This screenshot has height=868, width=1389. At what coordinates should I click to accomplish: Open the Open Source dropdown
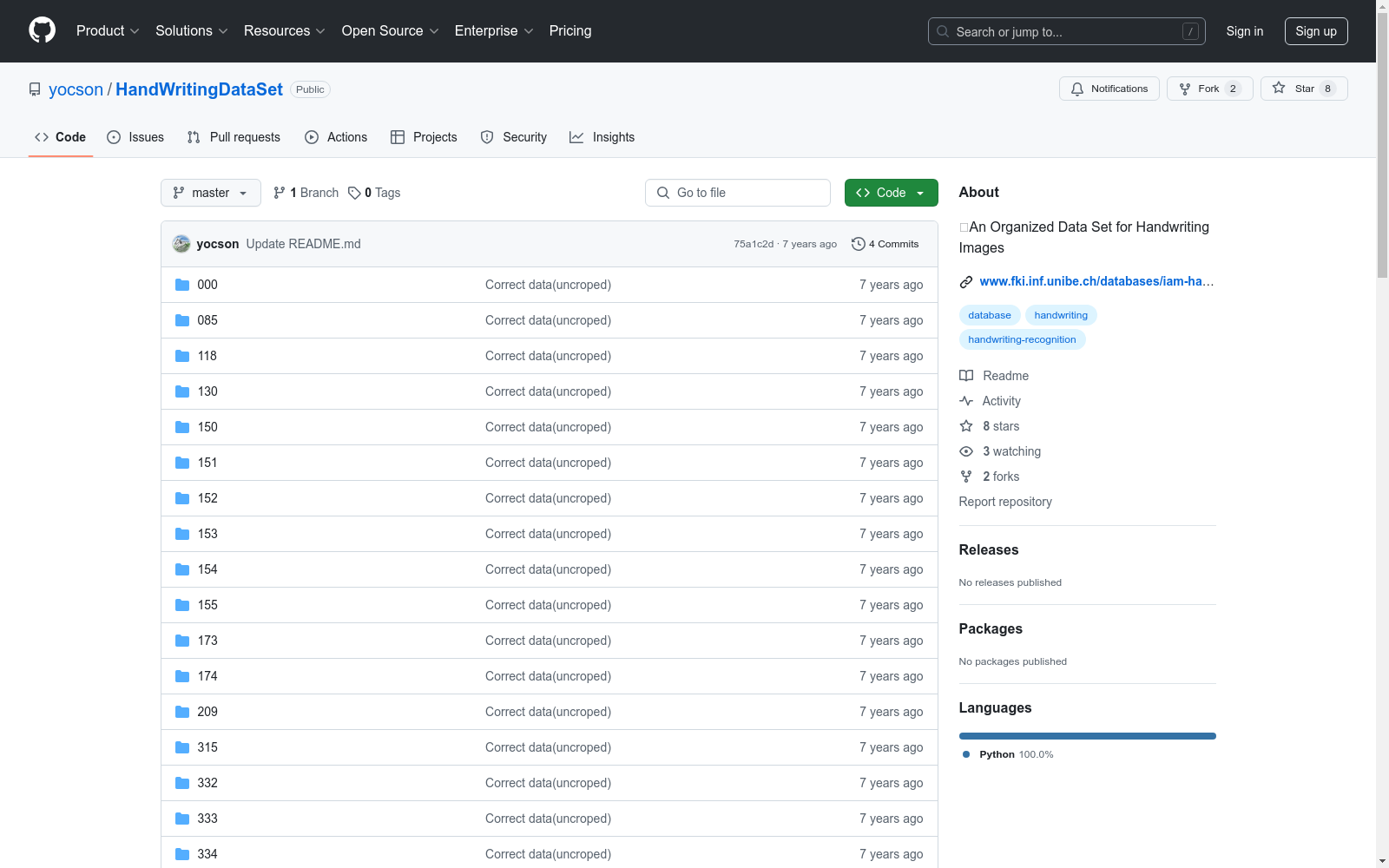391,30
